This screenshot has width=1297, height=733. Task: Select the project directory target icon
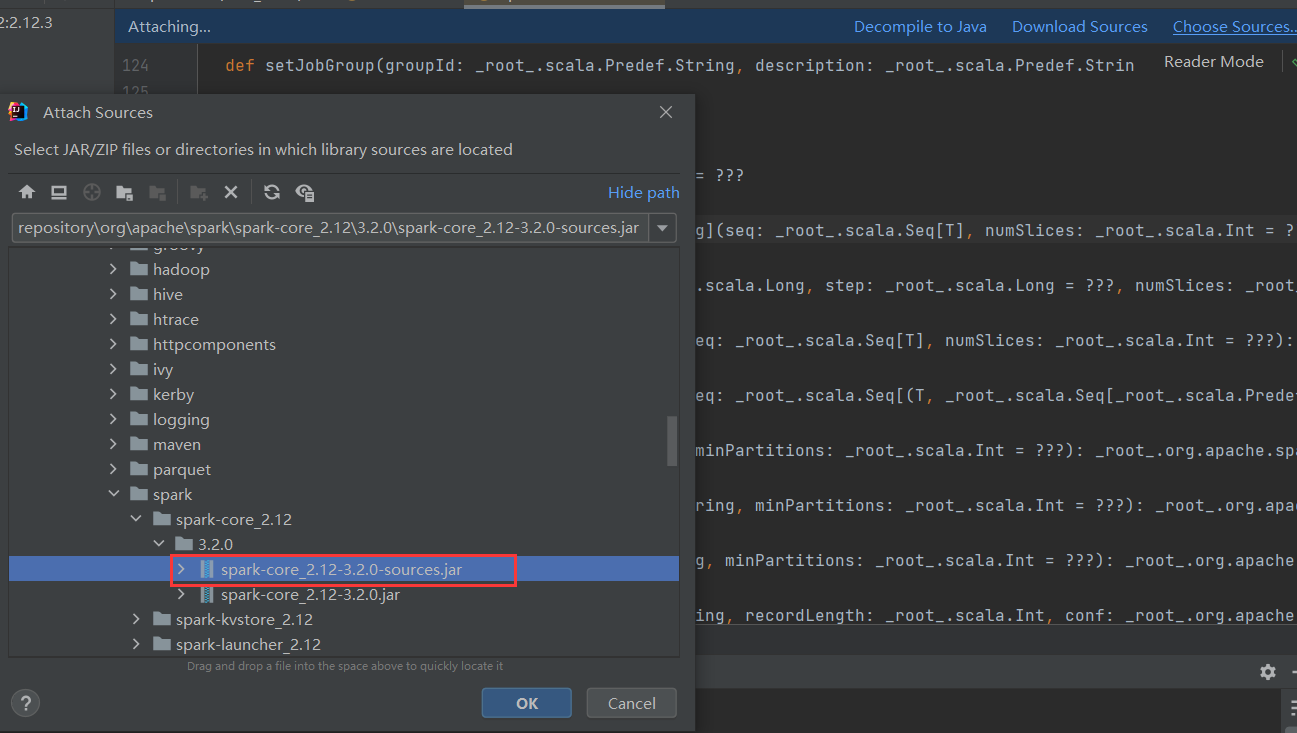pos(92,192)
